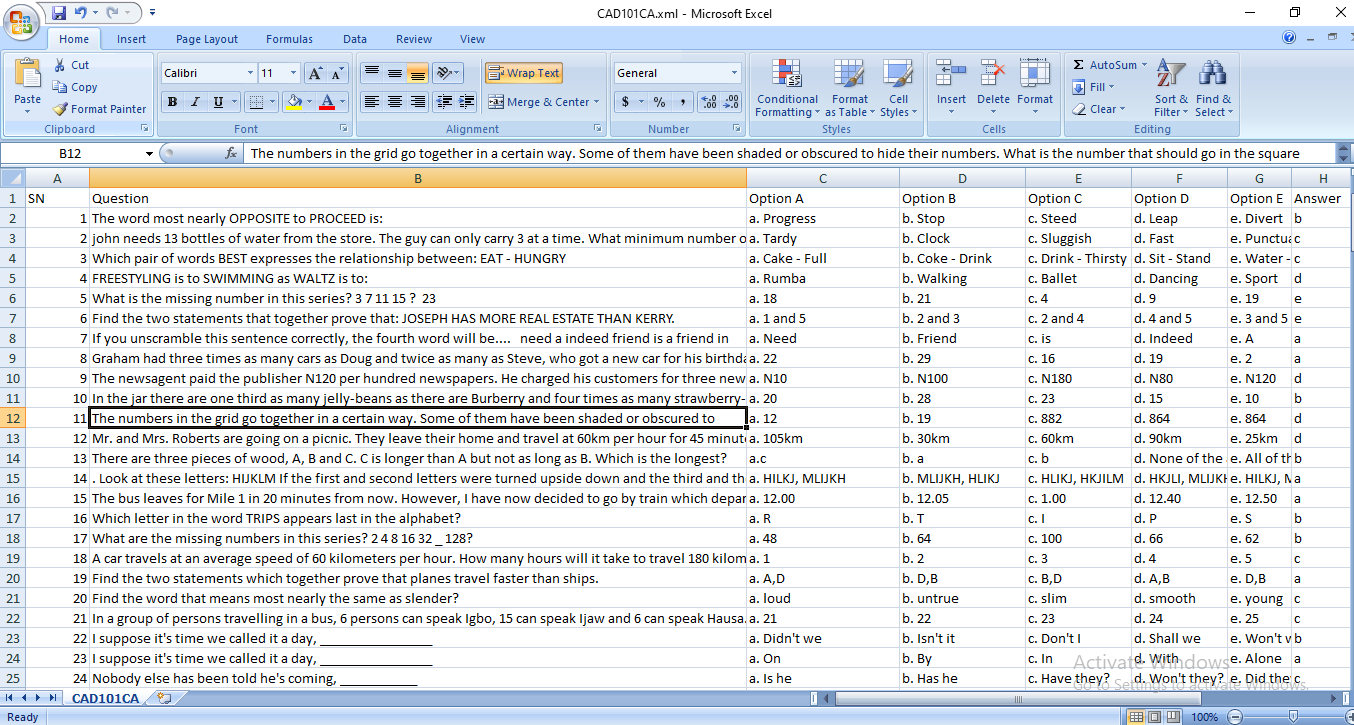The width and height of the screenshot is (1354, 725).
Task: Open the Formulas ribbon tab
Action: tap(289, 39)
